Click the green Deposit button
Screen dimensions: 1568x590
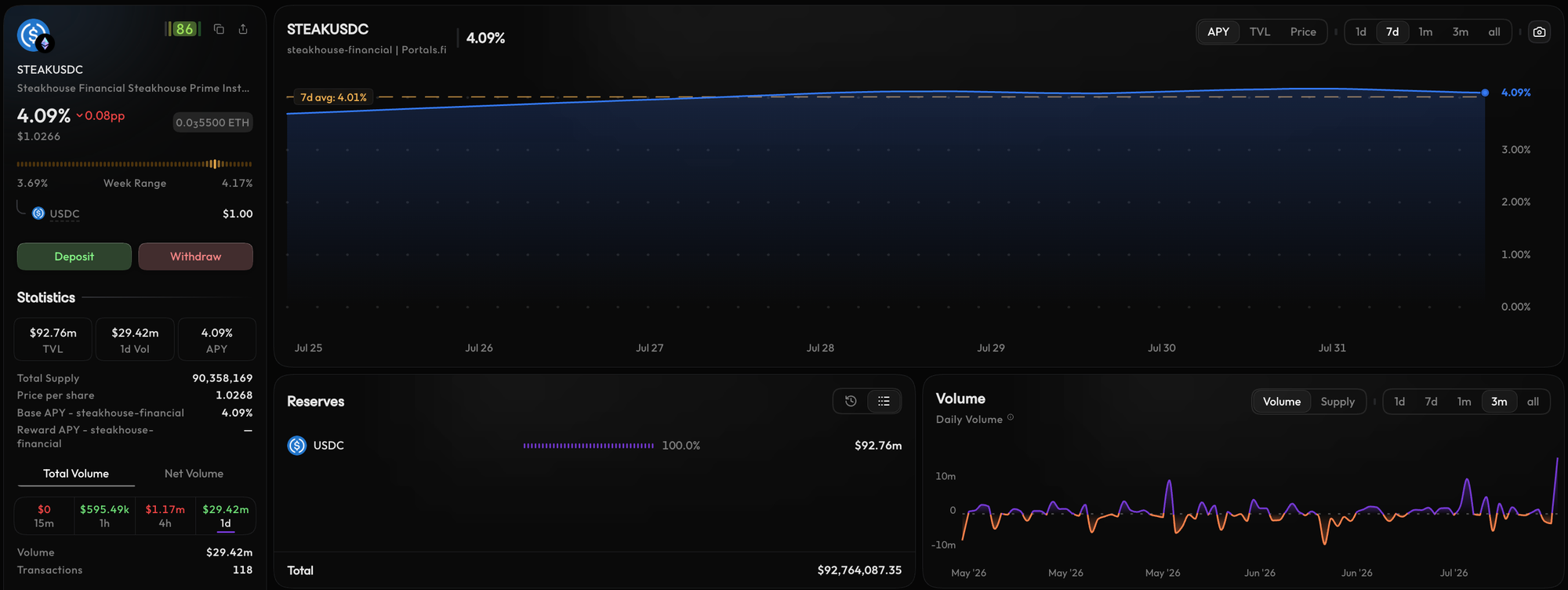74,257
